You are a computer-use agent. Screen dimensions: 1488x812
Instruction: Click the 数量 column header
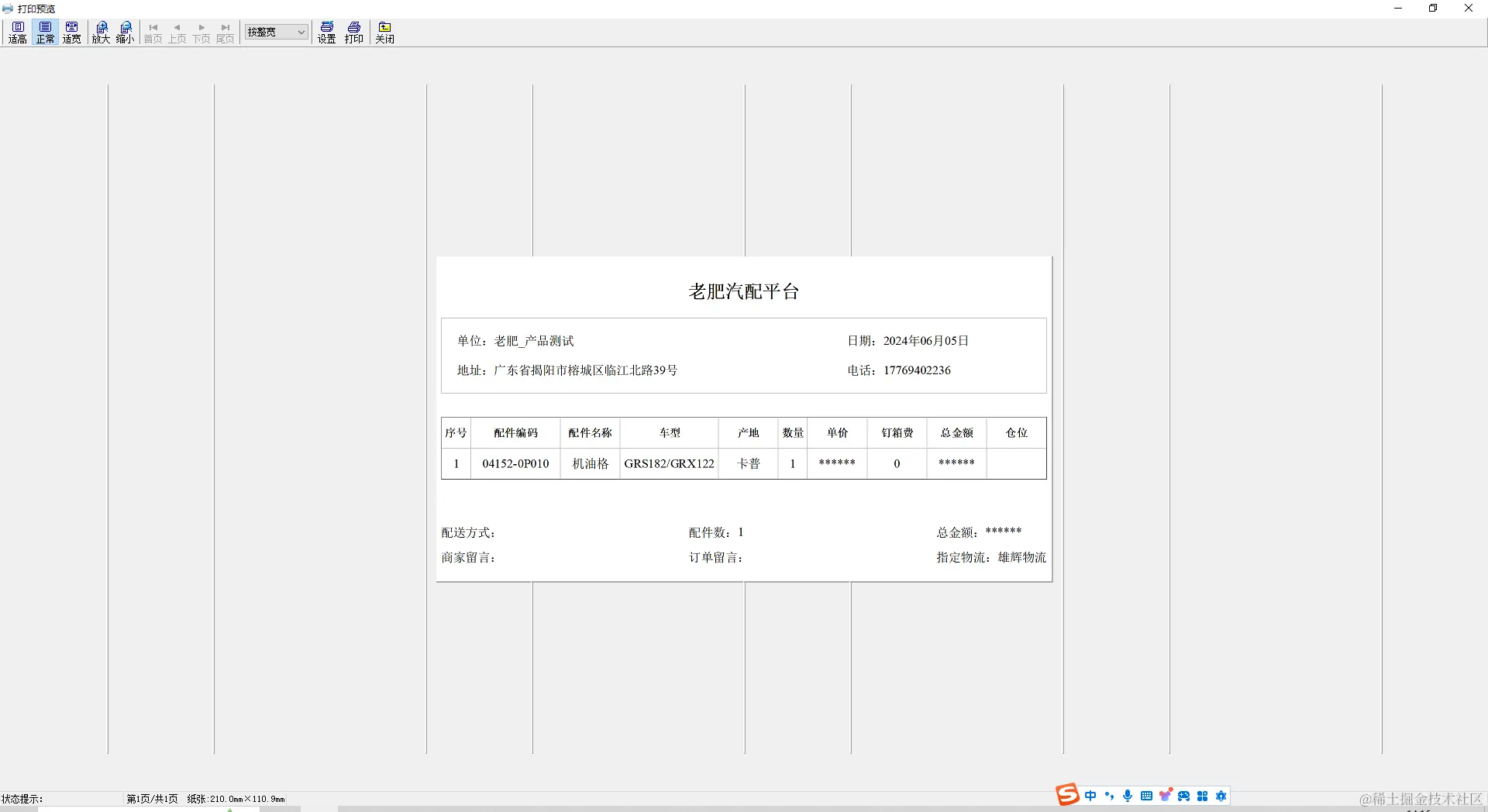tap(793, 433)
